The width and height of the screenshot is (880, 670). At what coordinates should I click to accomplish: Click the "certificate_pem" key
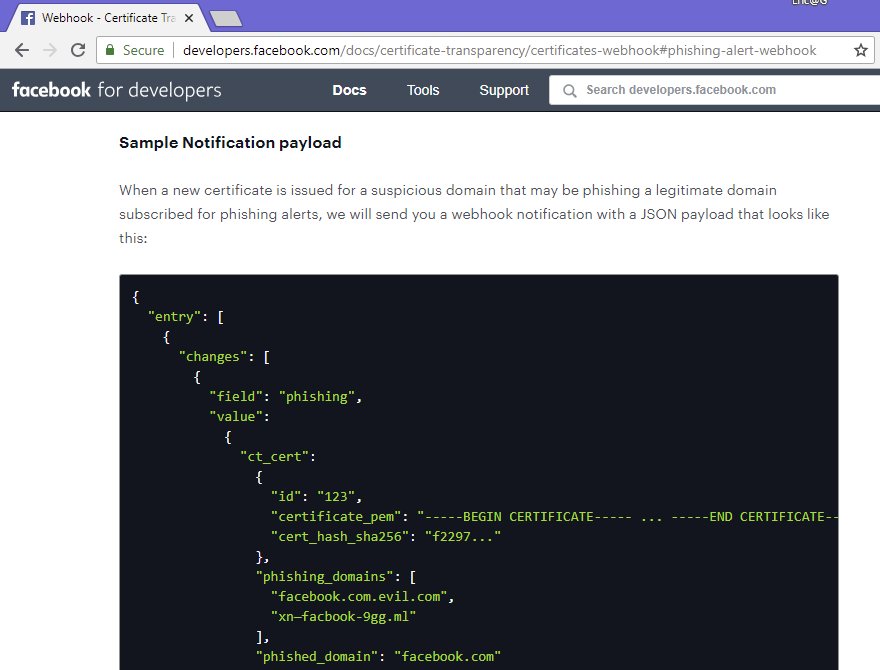click(336, 516)
